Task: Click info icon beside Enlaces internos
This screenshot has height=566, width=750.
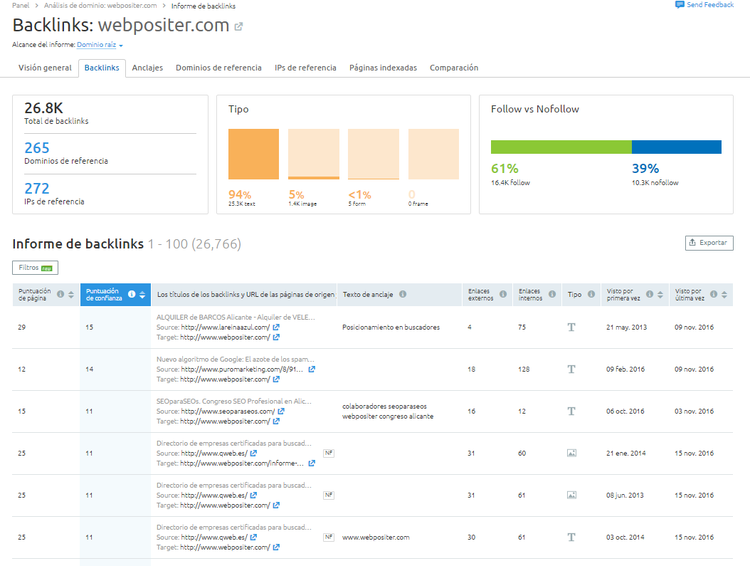Action: click(552, 294)
